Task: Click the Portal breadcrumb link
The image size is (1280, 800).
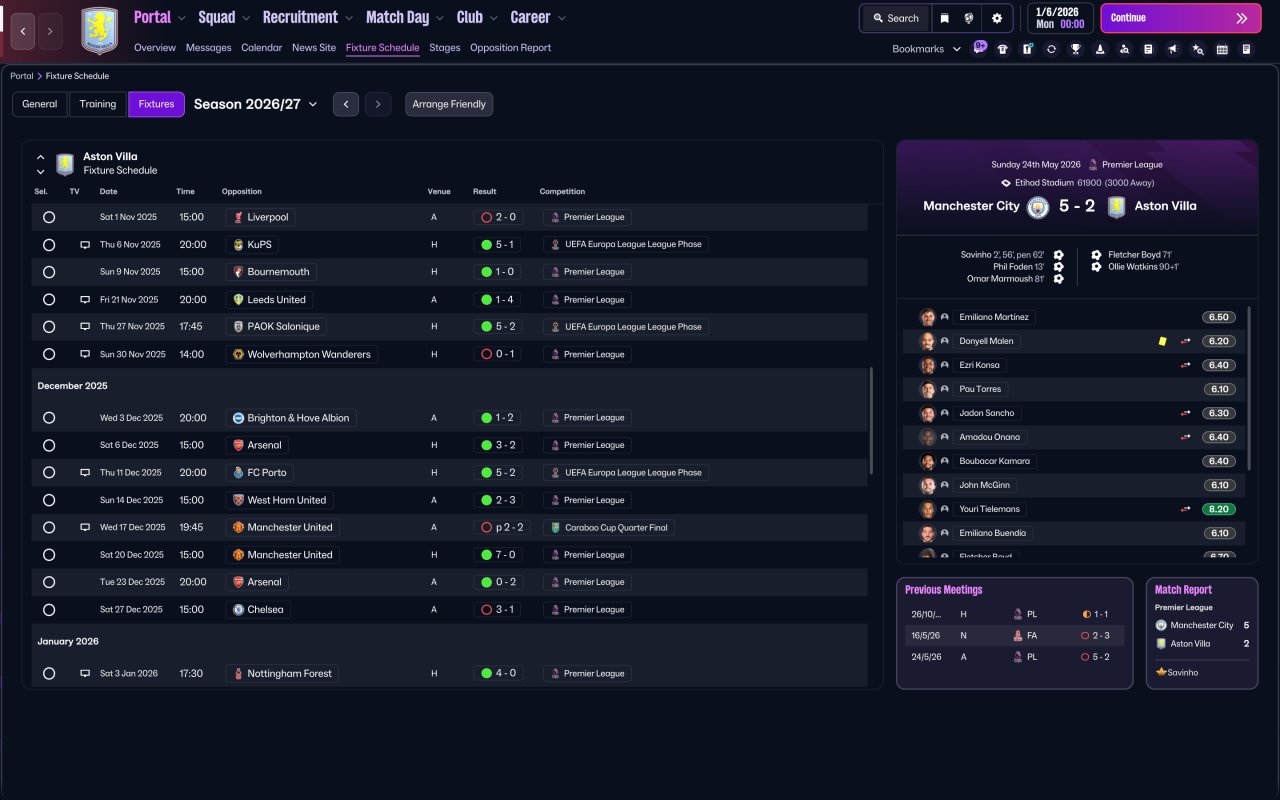Action: 22,76
